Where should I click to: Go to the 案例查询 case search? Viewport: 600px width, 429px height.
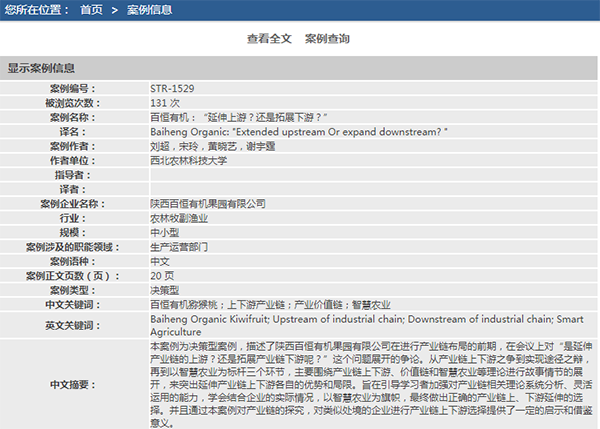(327, 39)
